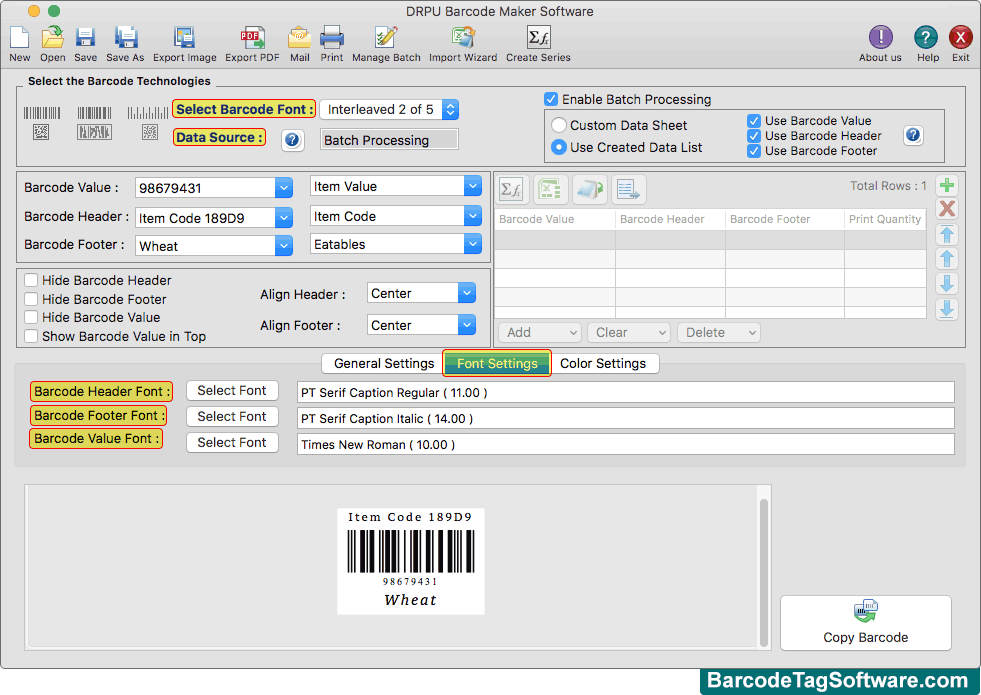Select the middle PDF417-style barcode type icon
The height and width of the screenshot is (695, 981).
pos(94,123)
